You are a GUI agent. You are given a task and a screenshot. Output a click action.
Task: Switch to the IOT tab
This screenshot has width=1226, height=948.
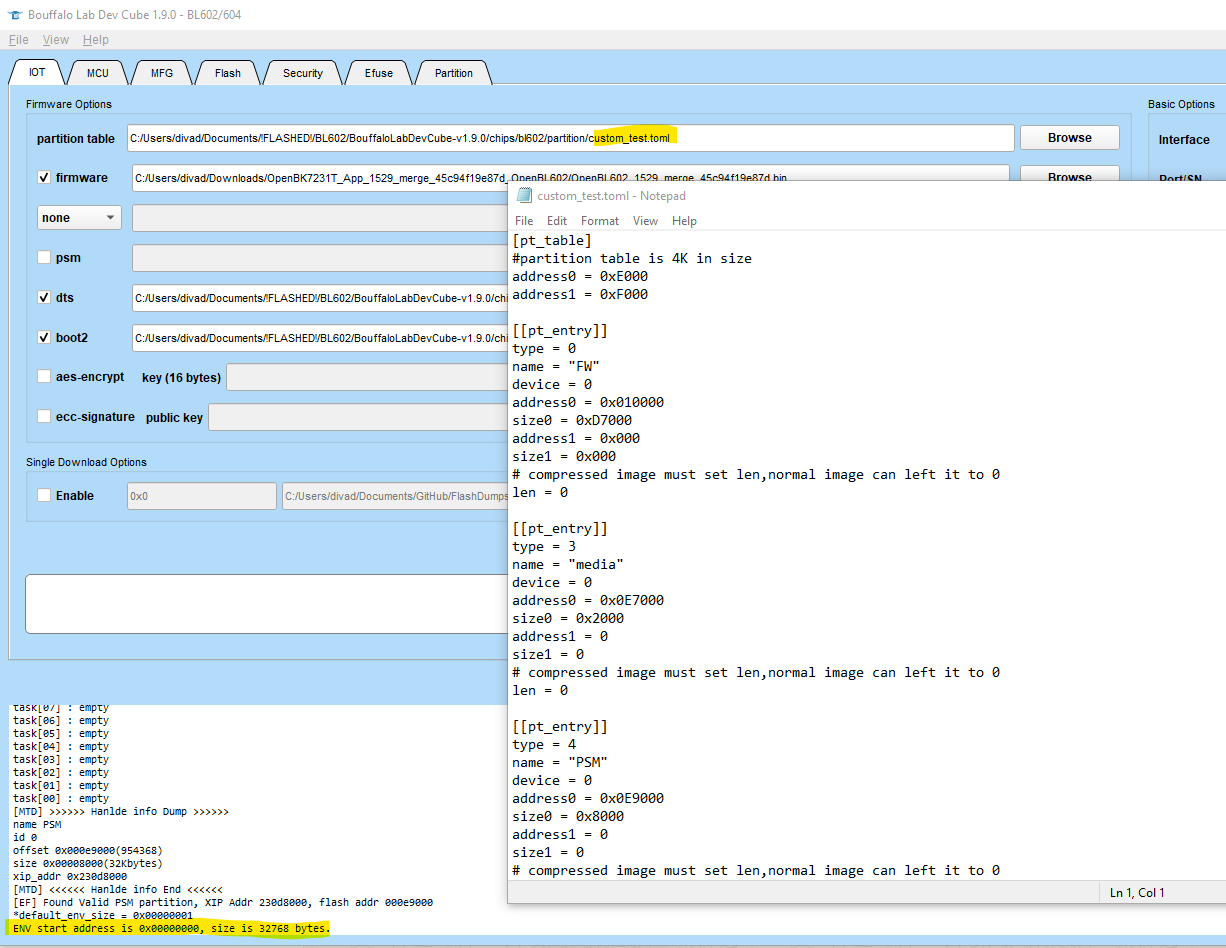(x=37, y=73)
